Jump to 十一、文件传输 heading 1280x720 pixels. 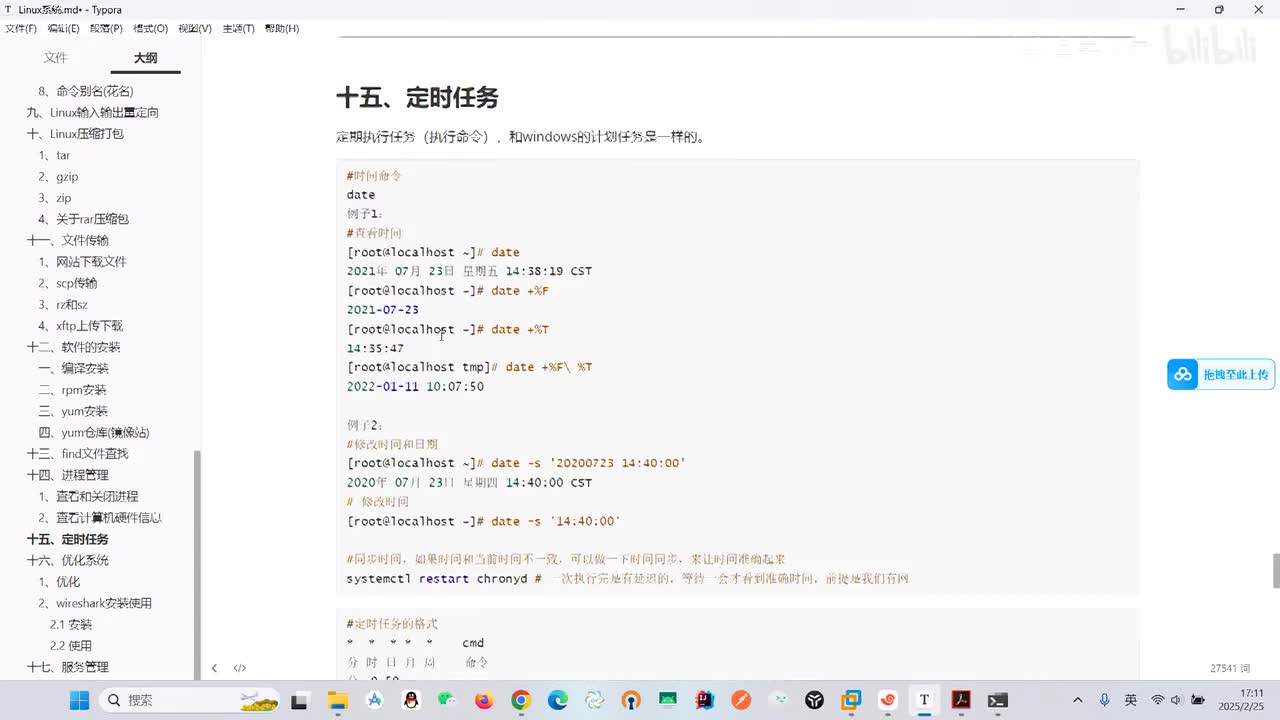click(x=68, y=240)
